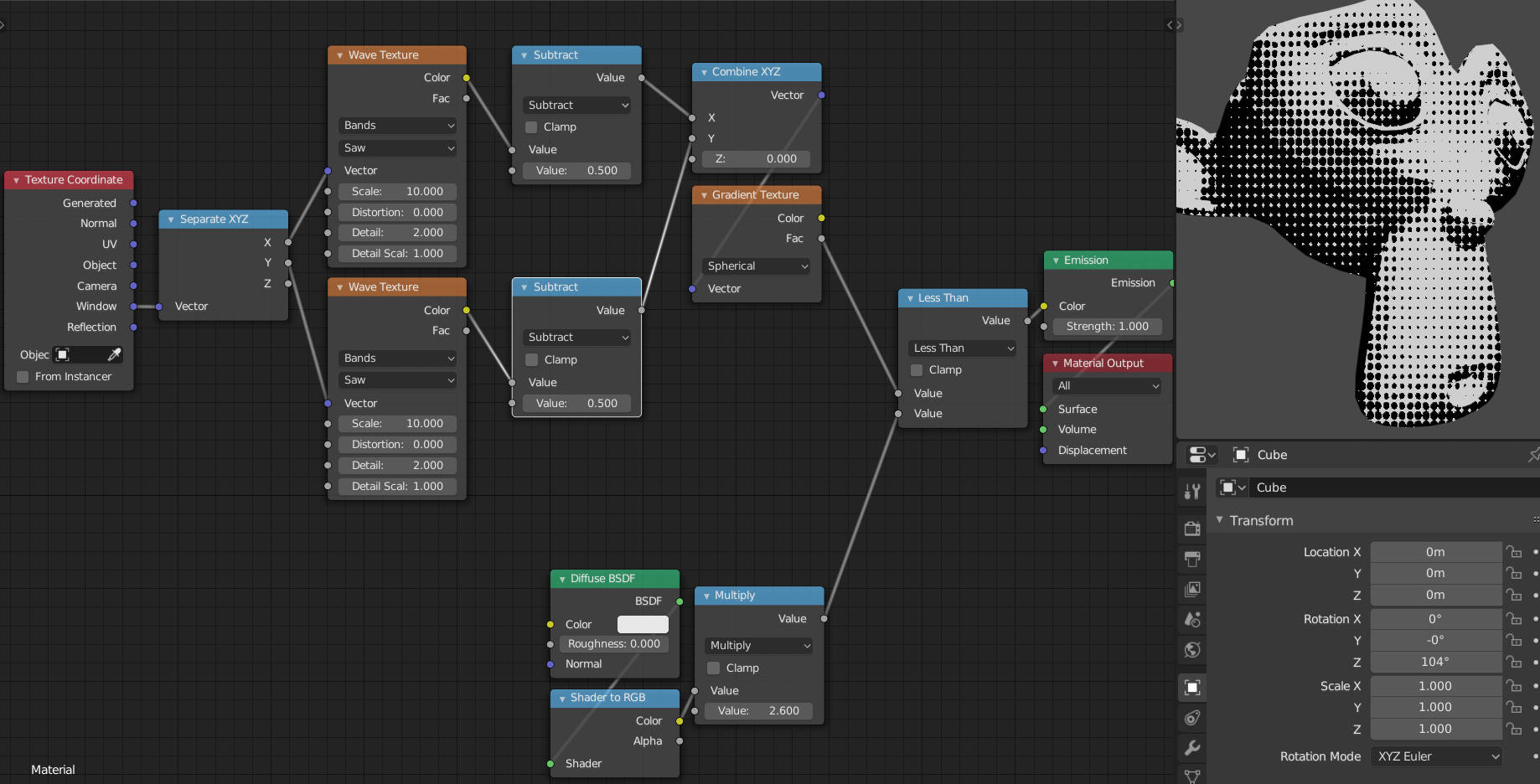Tick the From Instancer checkbox
The width and height of the screenshot is (1540, 784).
point(23,377)
